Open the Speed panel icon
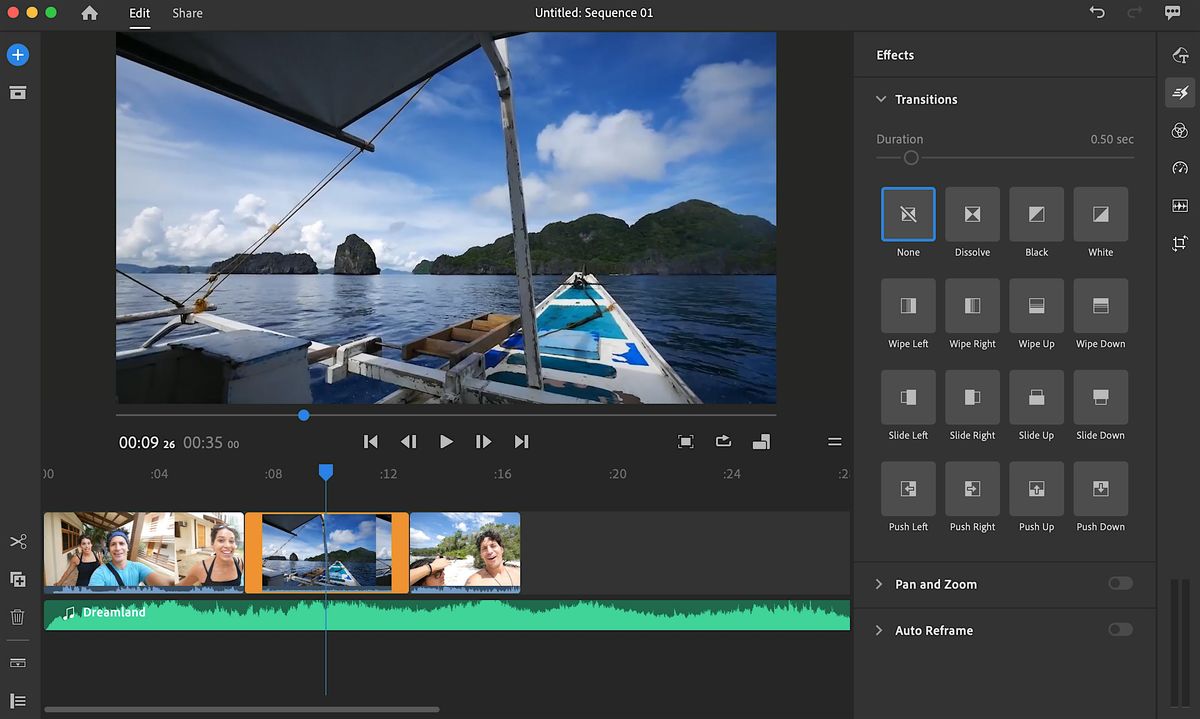The height and width of the screenshot is (719, 1200). tap(1180, 168)
